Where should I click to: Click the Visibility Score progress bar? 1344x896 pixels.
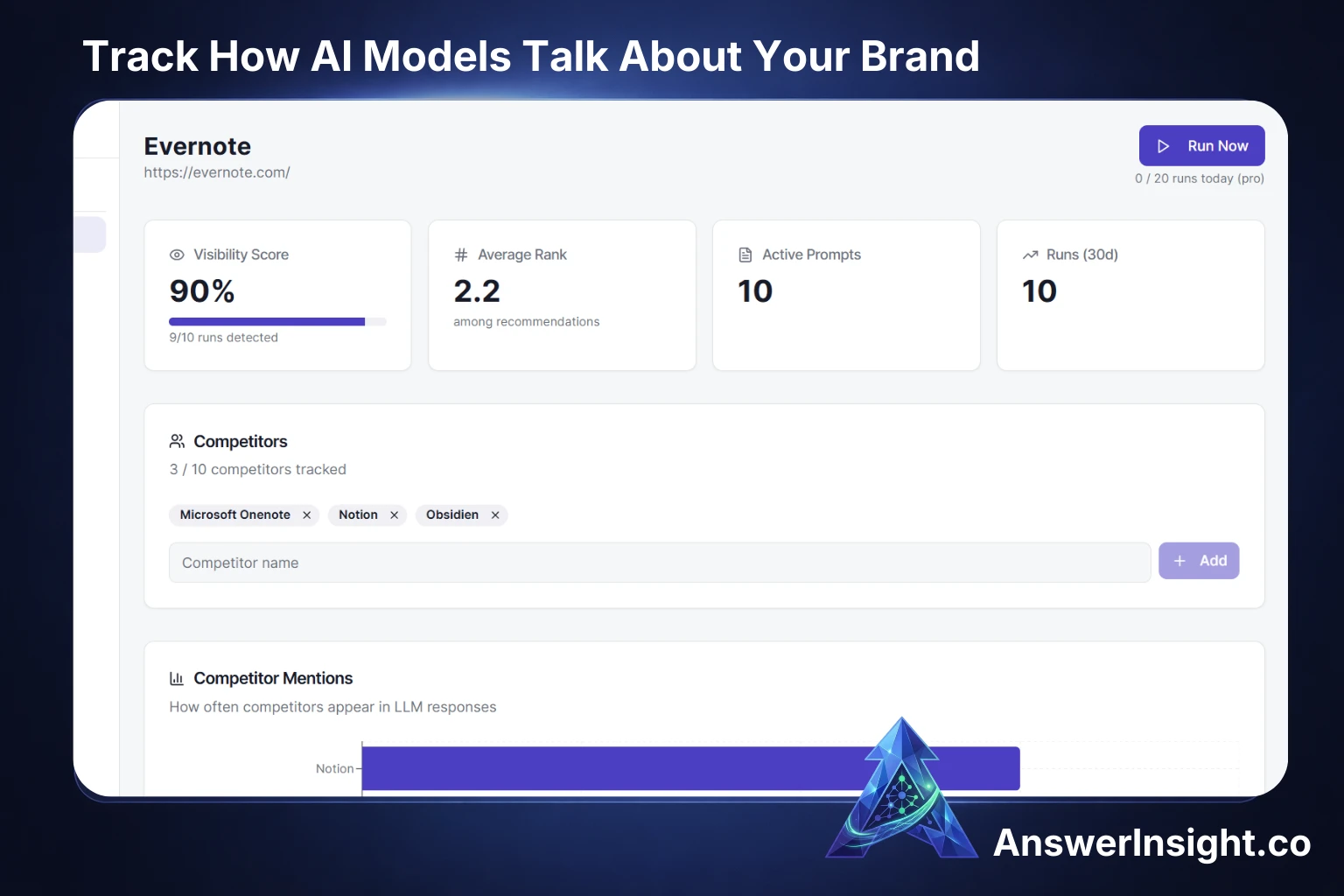tap(276, 322)
